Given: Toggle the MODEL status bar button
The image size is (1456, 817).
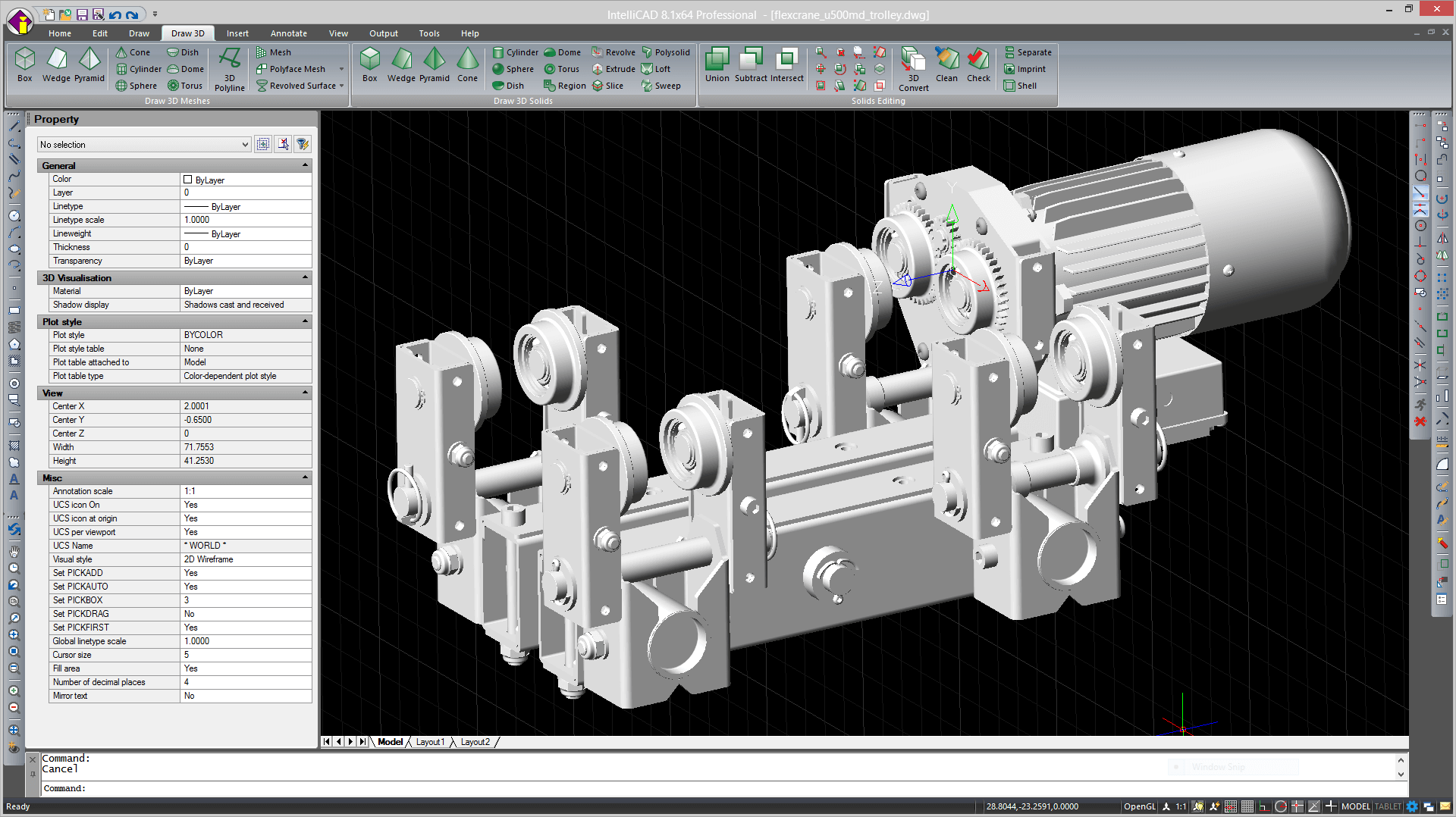Looking at the screenshot, I should click(1355, 806).
